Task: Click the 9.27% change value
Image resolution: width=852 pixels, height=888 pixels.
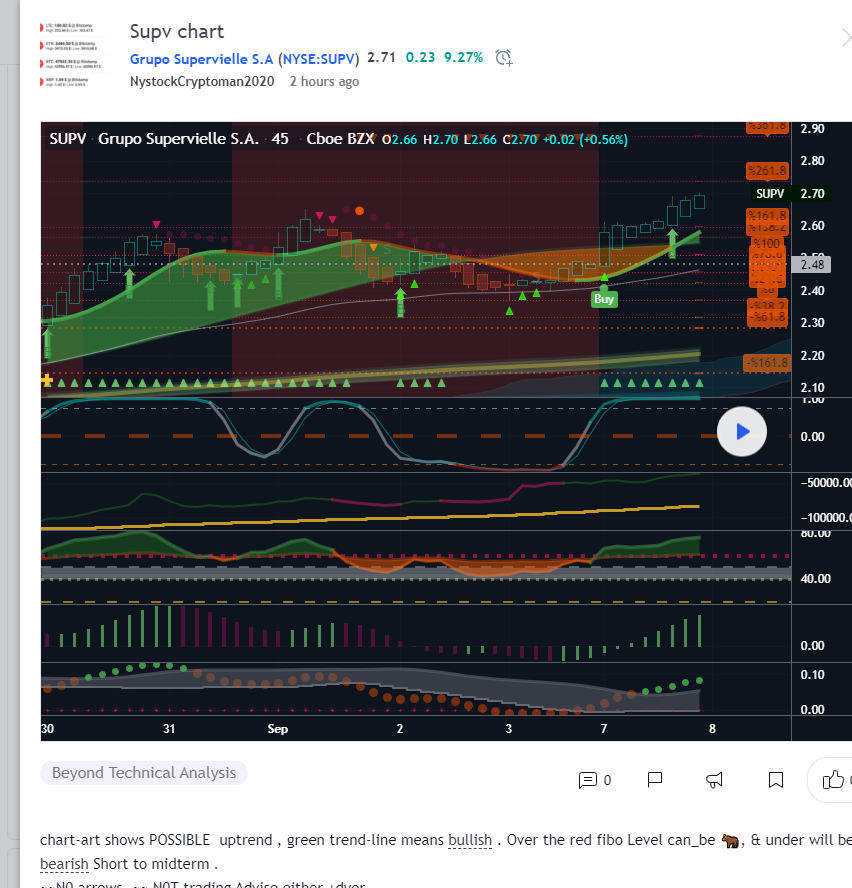Action: click(x=463, y=58)
